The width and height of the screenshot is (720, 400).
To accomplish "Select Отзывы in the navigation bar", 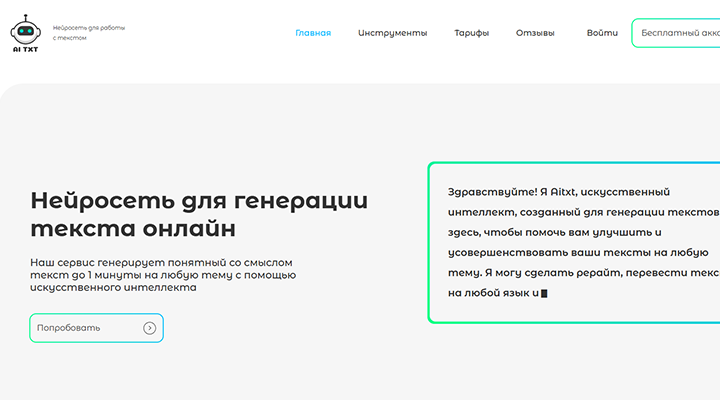I will click(535, 33).
